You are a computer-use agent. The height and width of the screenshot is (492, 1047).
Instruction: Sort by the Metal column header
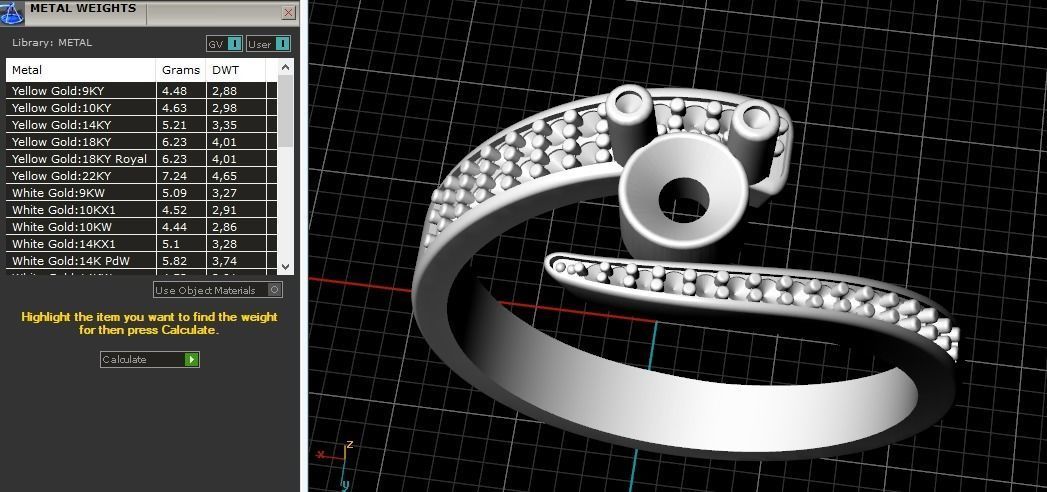[x=81, y=70]
